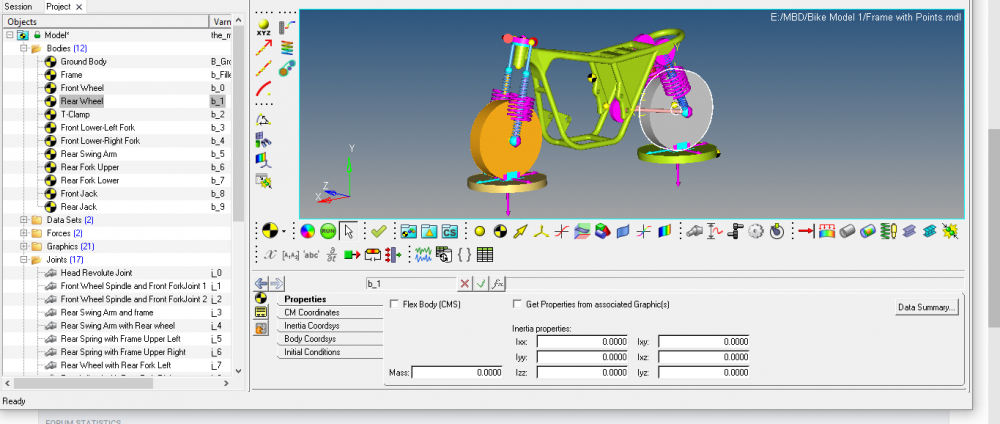Screen dimensions: 1000x424
Task: Collapse the Bodies folder in tree
Action: (24, 48)
